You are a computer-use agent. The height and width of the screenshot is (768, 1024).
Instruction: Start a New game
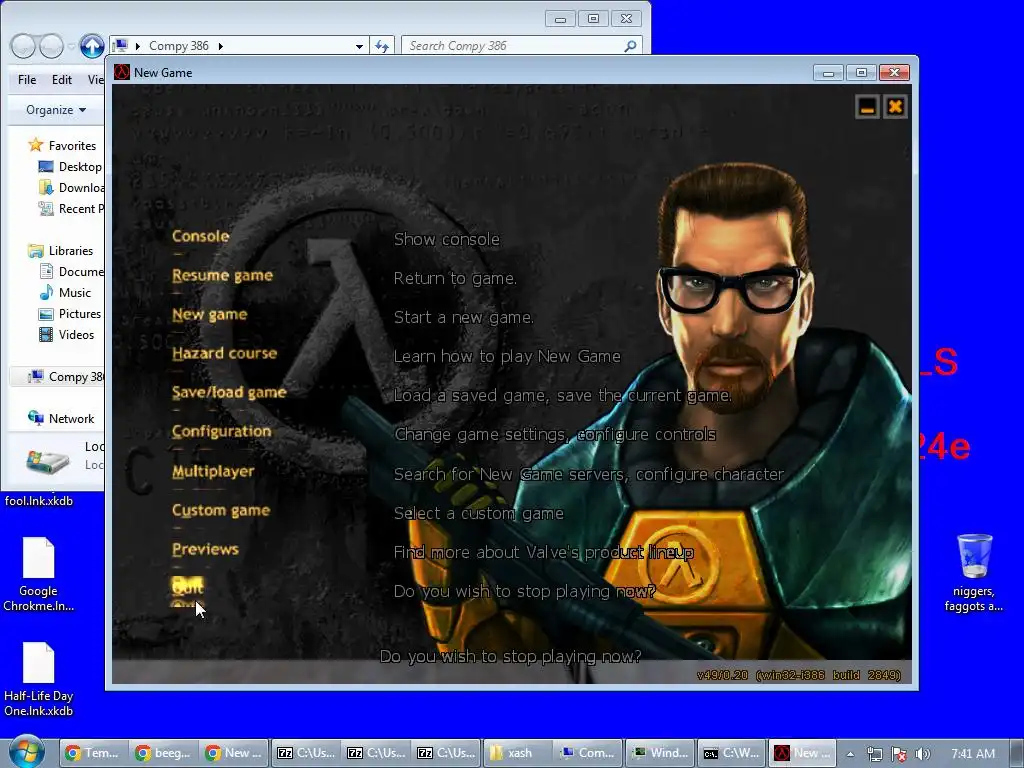pyautogui.click(x=210, y=315)
